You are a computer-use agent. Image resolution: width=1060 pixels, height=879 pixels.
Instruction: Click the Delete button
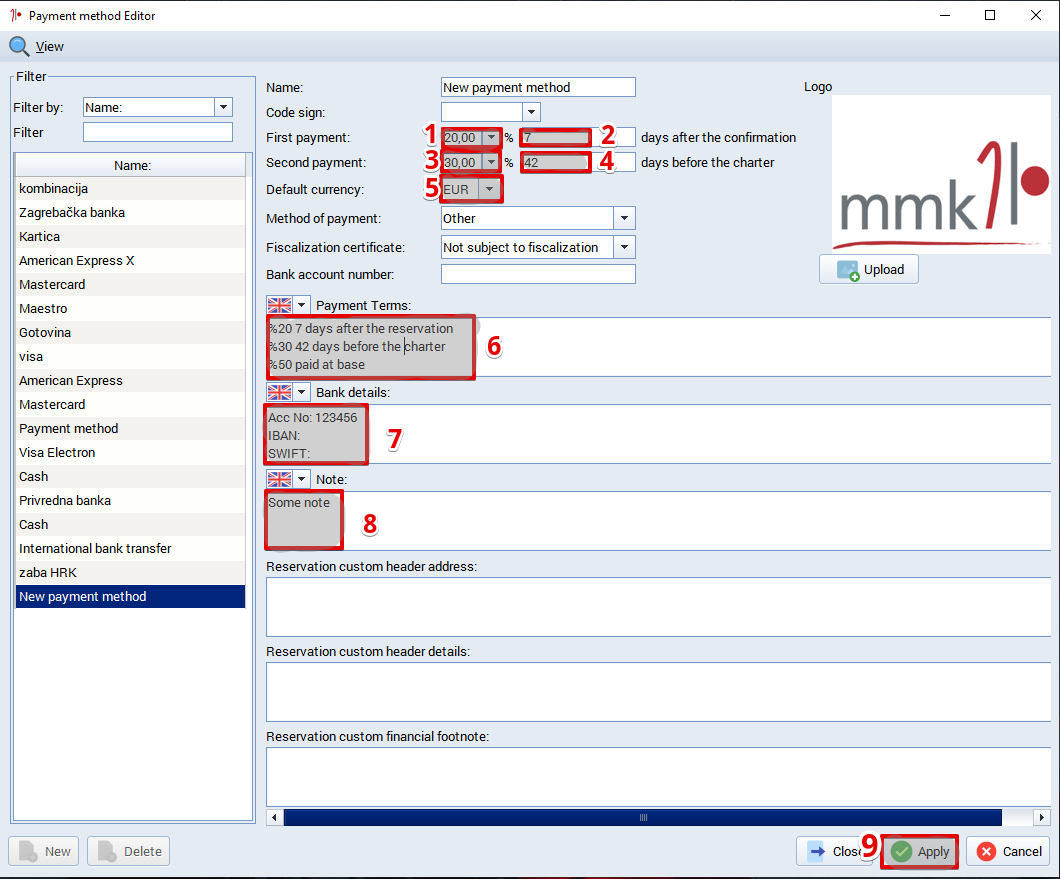pos(128,851)
